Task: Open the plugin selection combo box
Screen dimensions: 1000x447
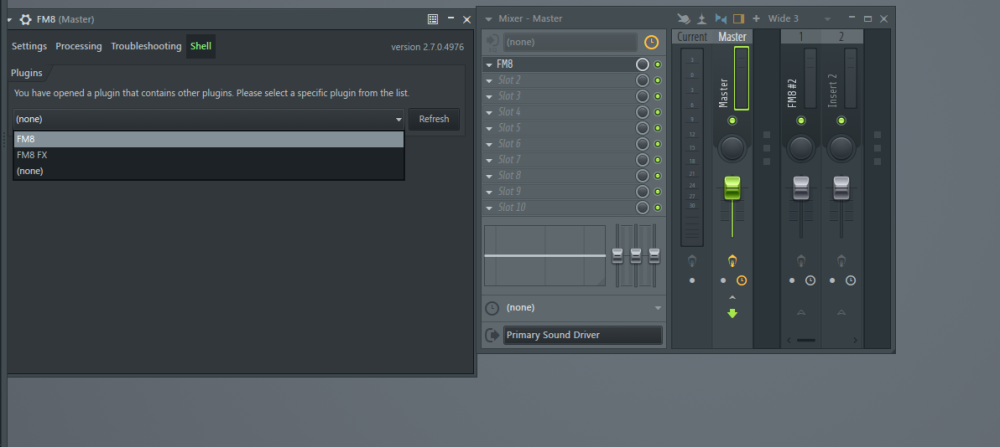Action: [209, 119]
